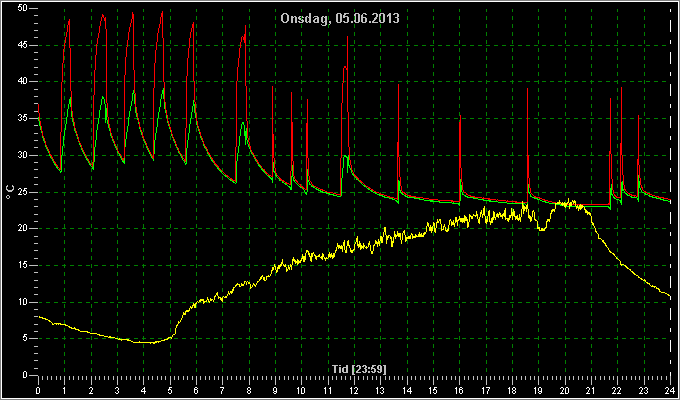Image resolution: width=680 pixels, height=400 pixels.
Task: Click the 10 value on temperature axis
Action: coord(22,302)
